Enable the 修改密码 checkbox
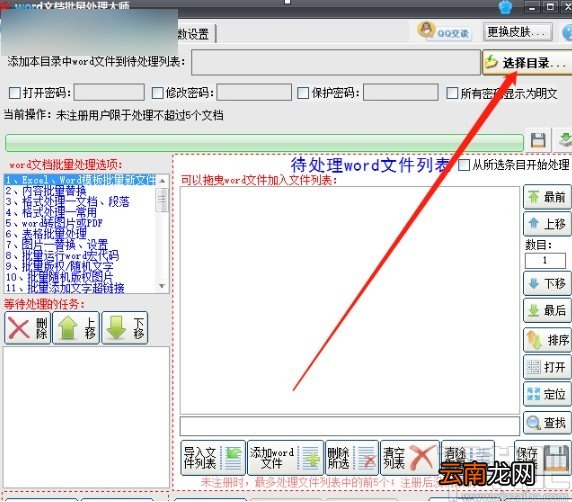The width and height of the screenshot is (572, 502). click(157, 93)
